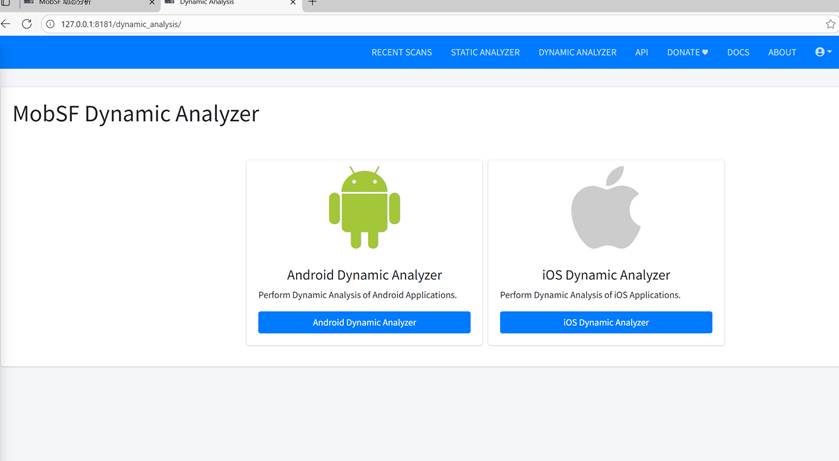Select the Dynamic Analysis browser tab

point(230,3)
